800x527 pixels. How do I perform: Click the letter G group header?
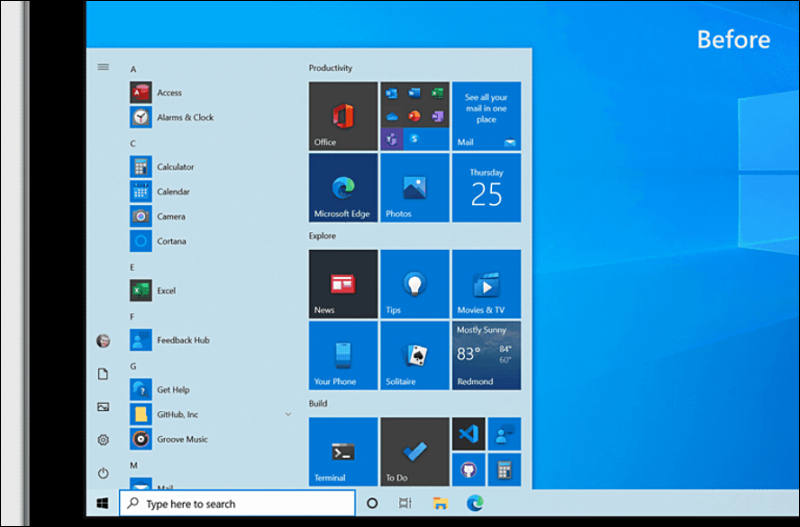tap(133, 366)
